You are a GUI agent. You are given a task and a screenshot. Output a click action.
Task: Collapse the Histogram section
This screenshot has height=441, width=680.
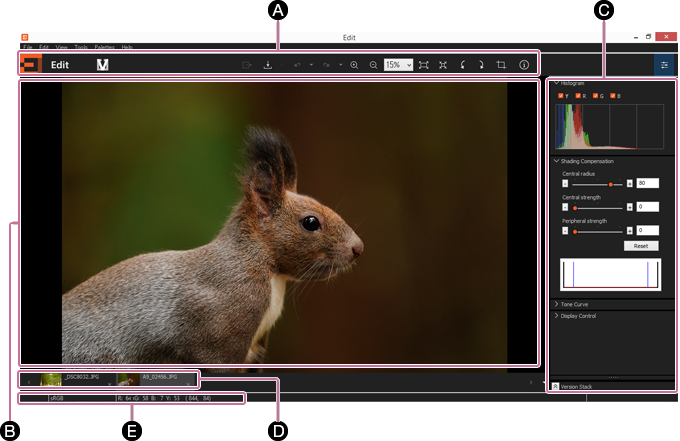click(556, 83)
